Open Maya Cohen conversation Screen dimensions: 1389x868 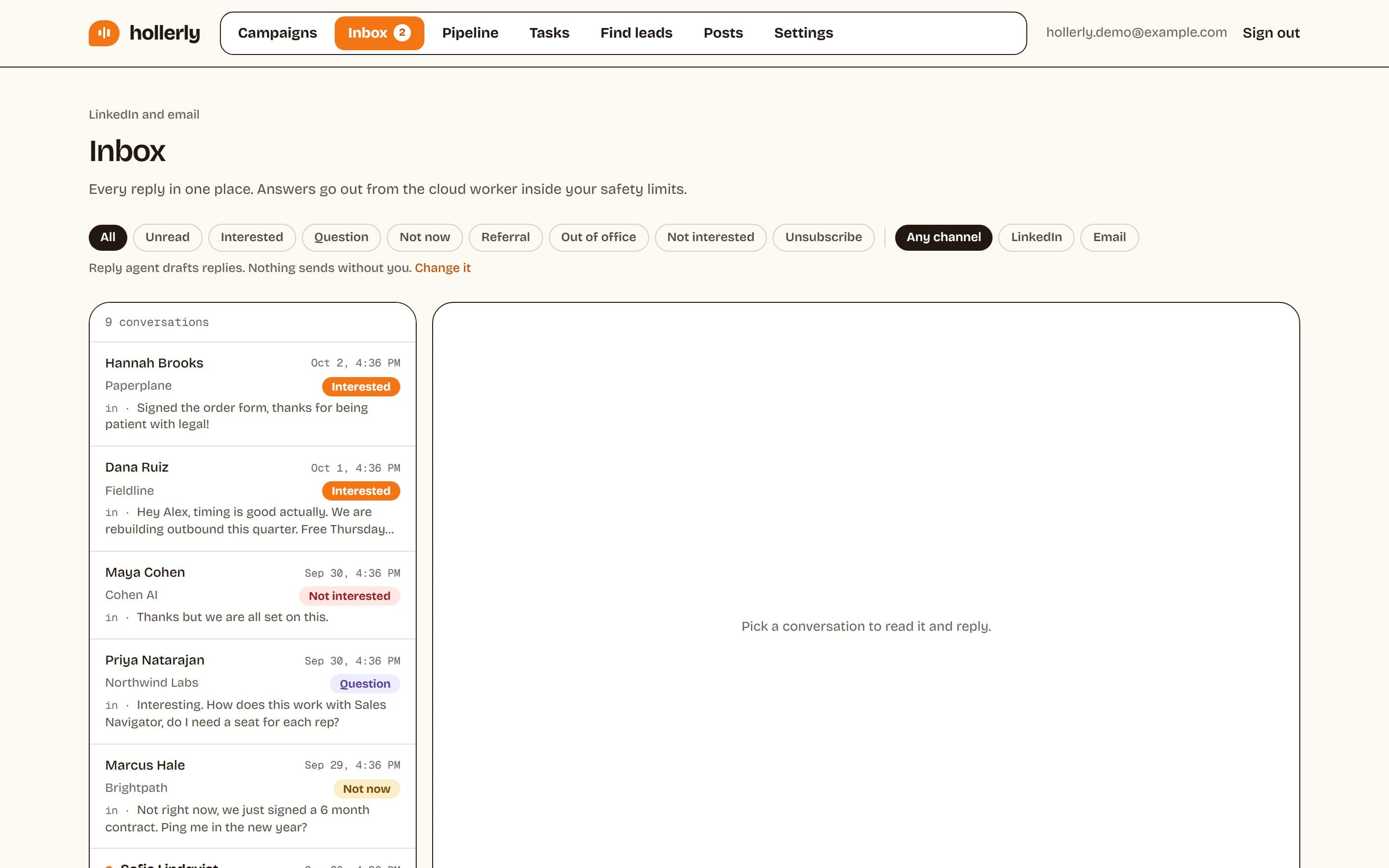point(253,595)
